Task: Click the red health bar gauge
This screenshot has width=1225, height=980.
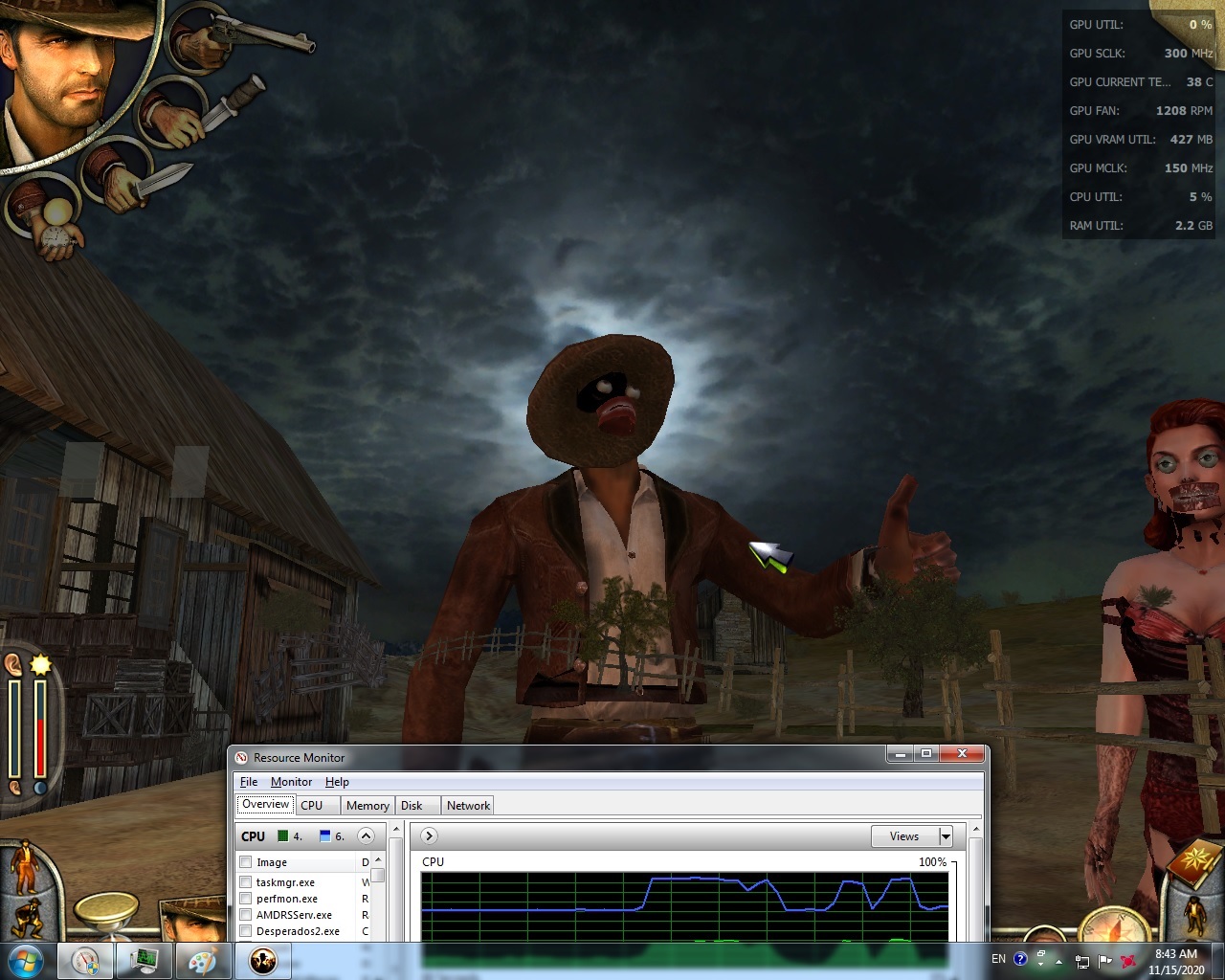Action: pyautogui.click(x=40, y=729)
